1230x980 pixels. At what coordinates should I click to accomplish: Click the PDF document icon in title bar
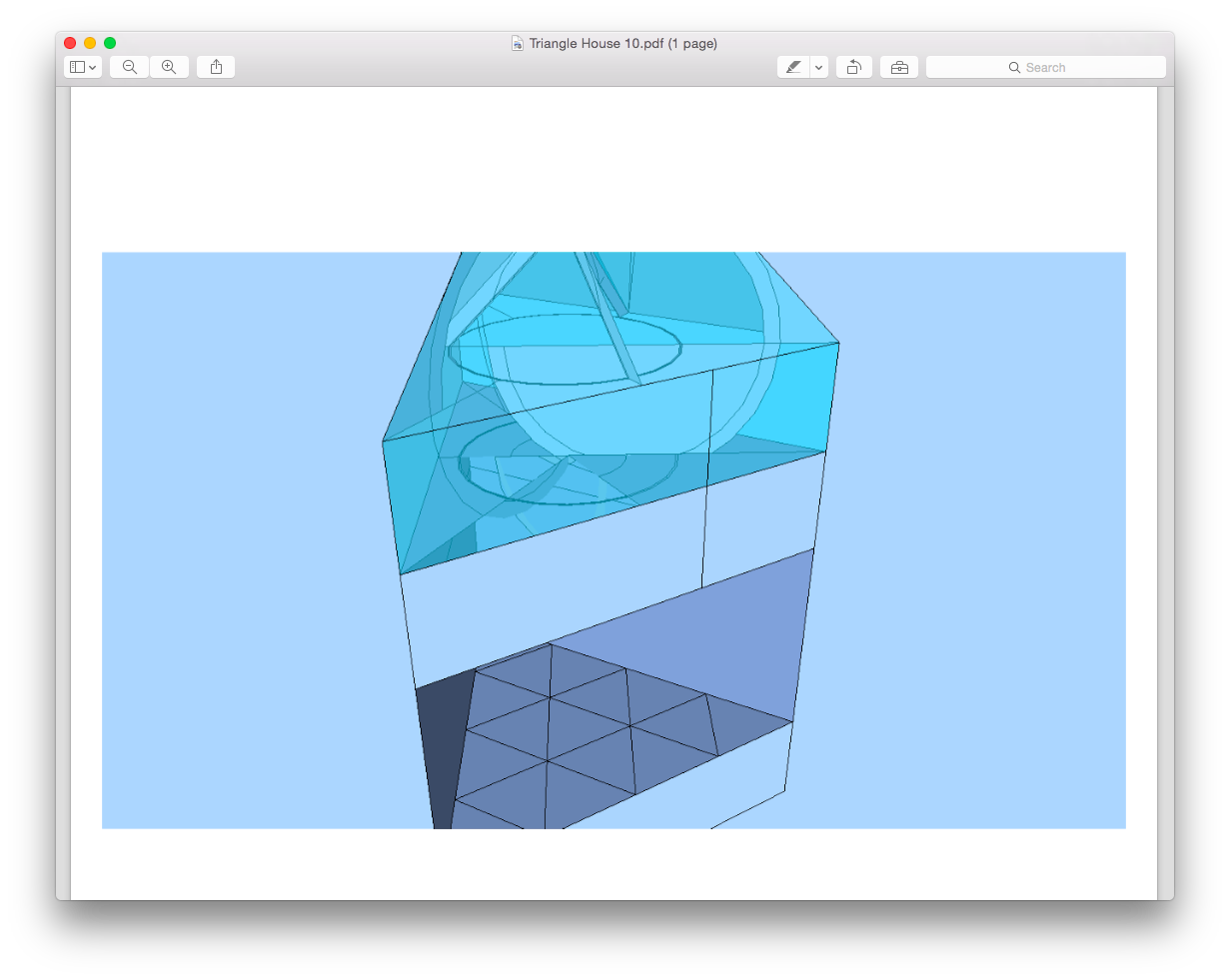point(518,44)
